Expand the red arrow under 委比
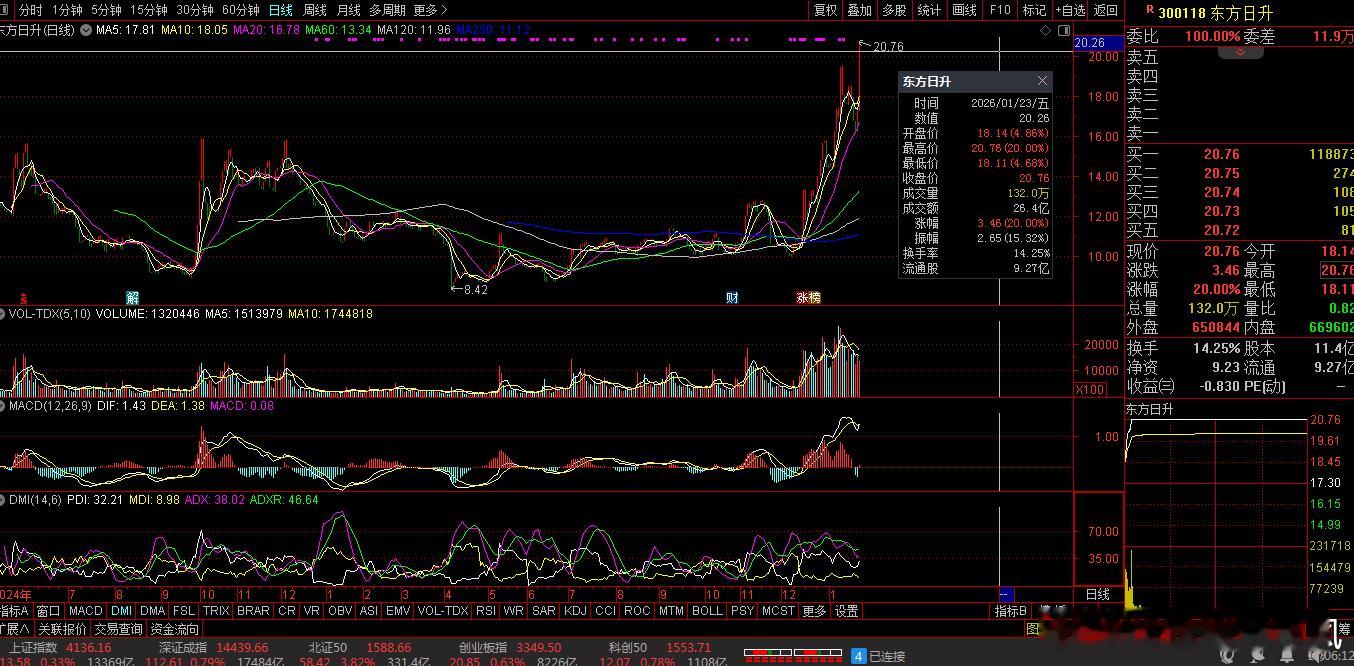This screenshot has width=1354, height=666. [x=1241, y=52]
